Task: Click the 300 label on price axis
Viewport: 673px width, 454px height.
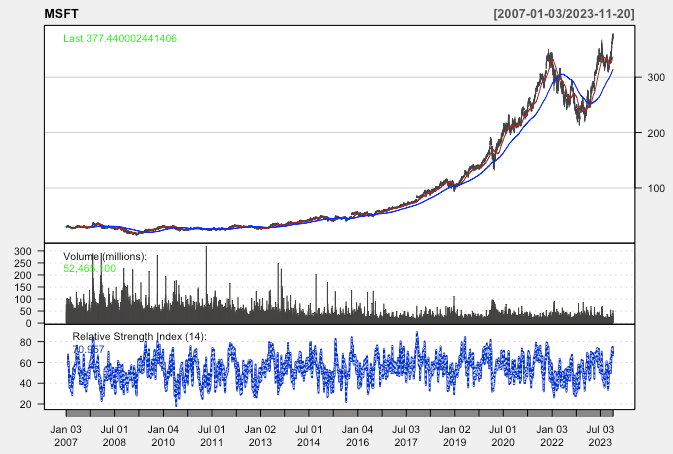Action: [x=656, y=77]
